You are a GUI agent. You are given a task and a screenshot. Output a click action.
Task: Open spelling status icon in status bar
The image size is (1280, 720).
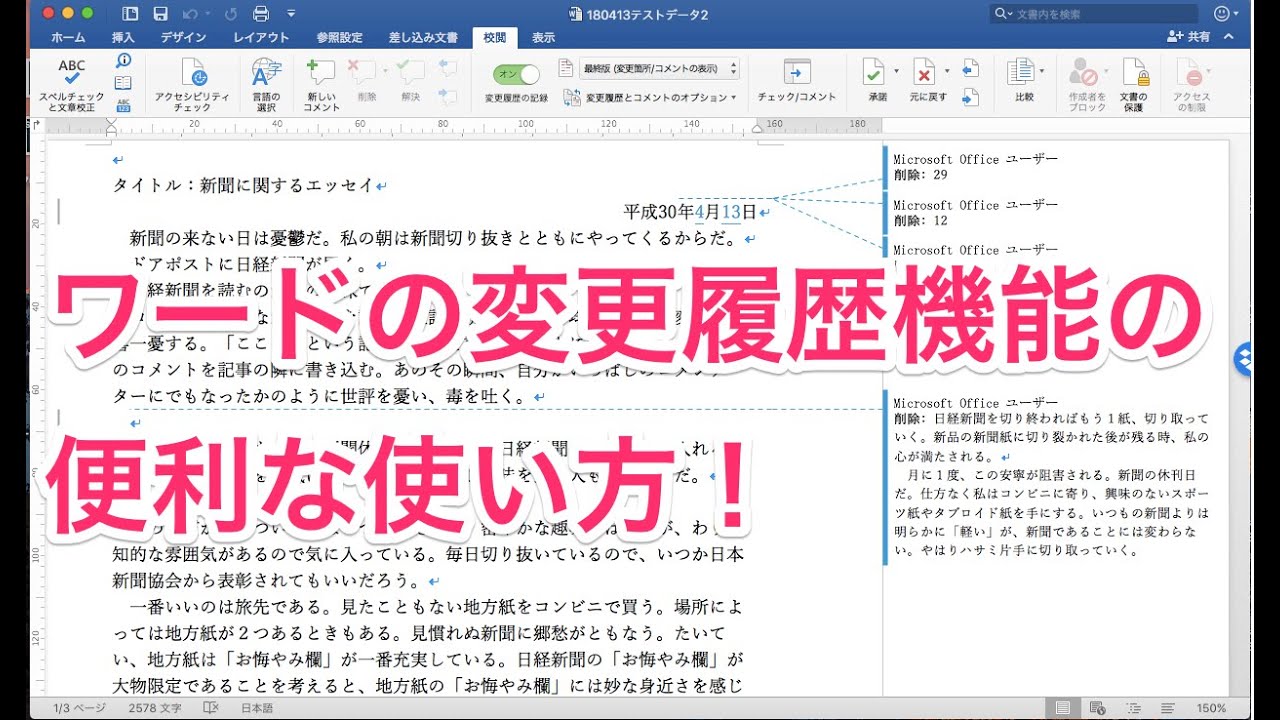211,708
